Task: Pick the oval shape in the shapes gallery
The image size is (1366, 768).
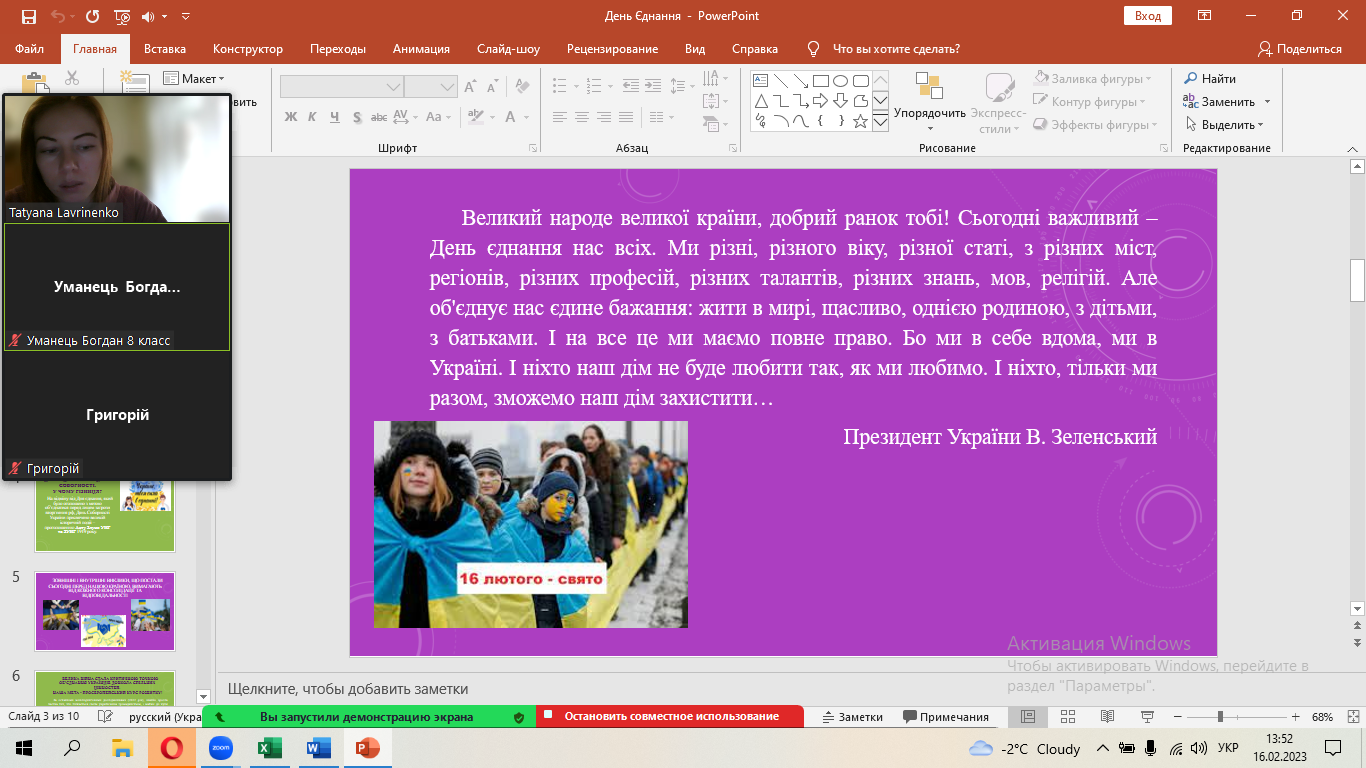Action: pyautogui.click(x=840, y=81)
